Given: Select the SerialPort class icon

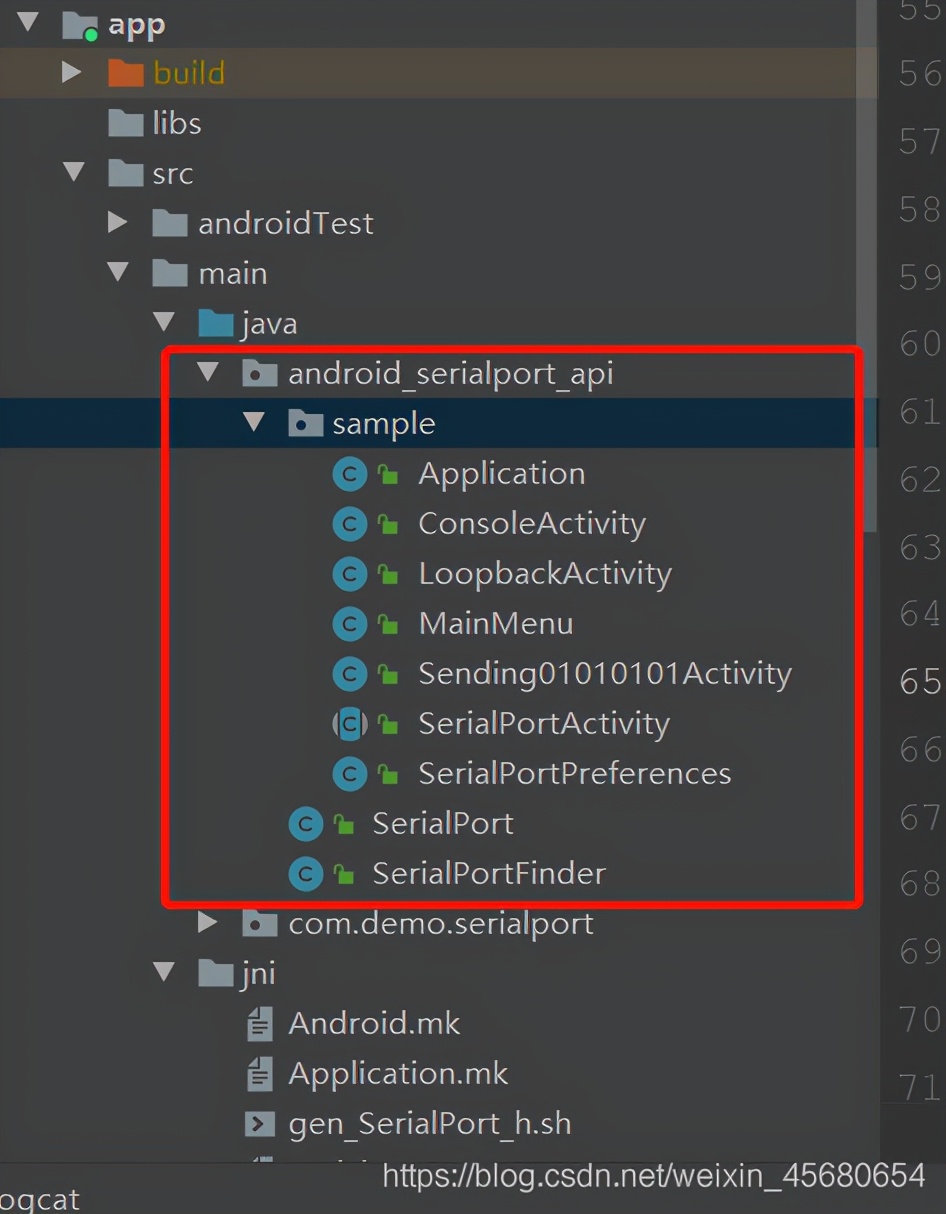Looking at the screenshot, I should [x=305, y=823].
